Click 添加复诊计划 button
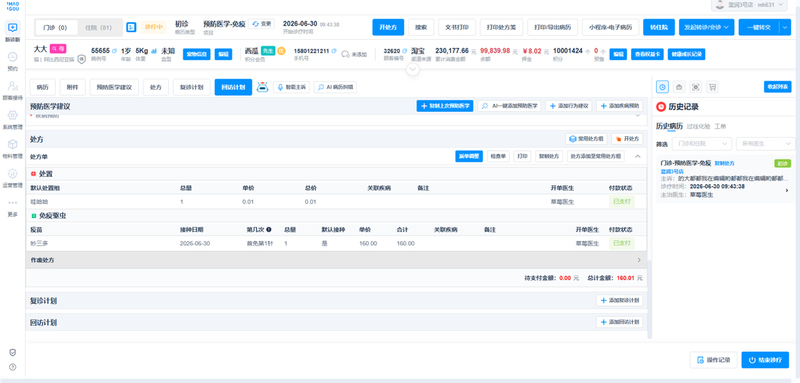The width and height of the screenshot is (800, 383). pyautogui.click(x=619, y=301)
